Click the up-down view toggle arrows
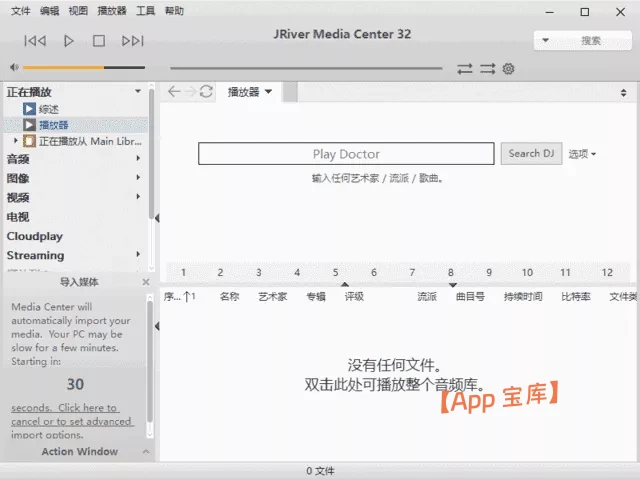The image size is (640, 480). pyautogui.click(x=623, y=93)
